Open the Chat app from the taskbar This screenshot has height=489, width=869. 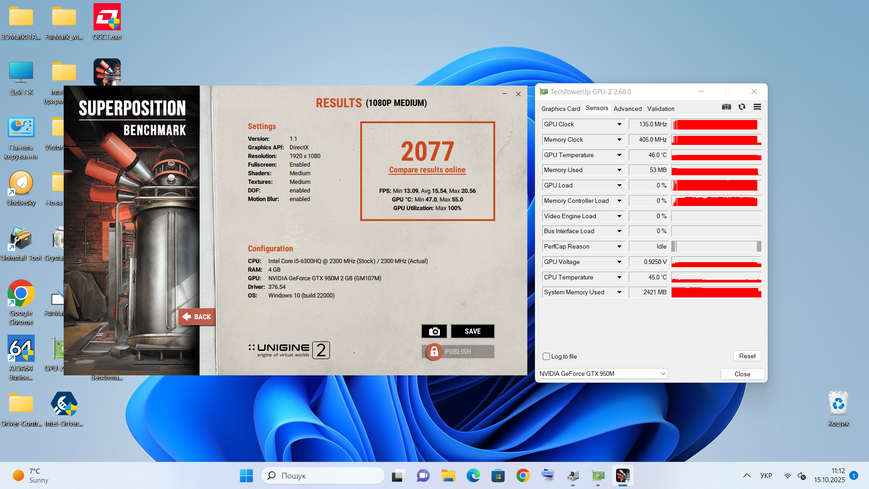(423, 476)
